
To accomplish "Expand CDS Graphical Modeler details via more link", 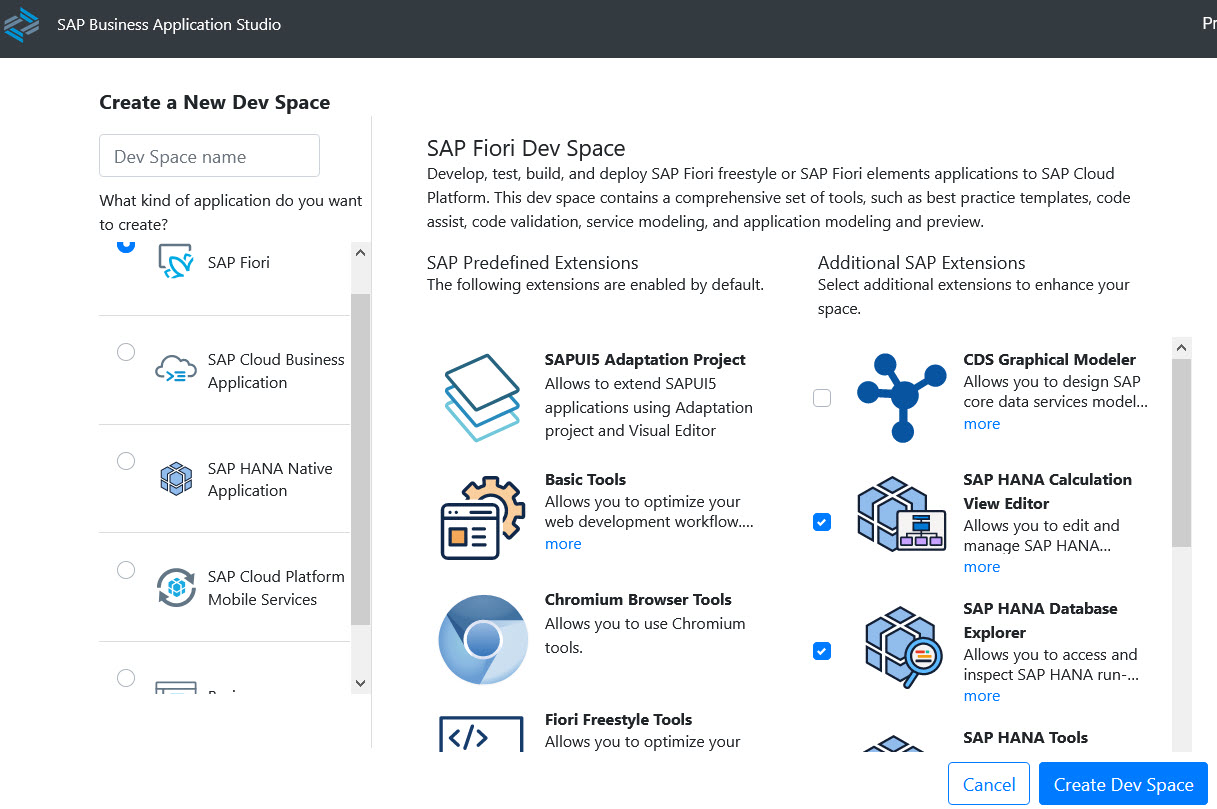I will [982, 424].
